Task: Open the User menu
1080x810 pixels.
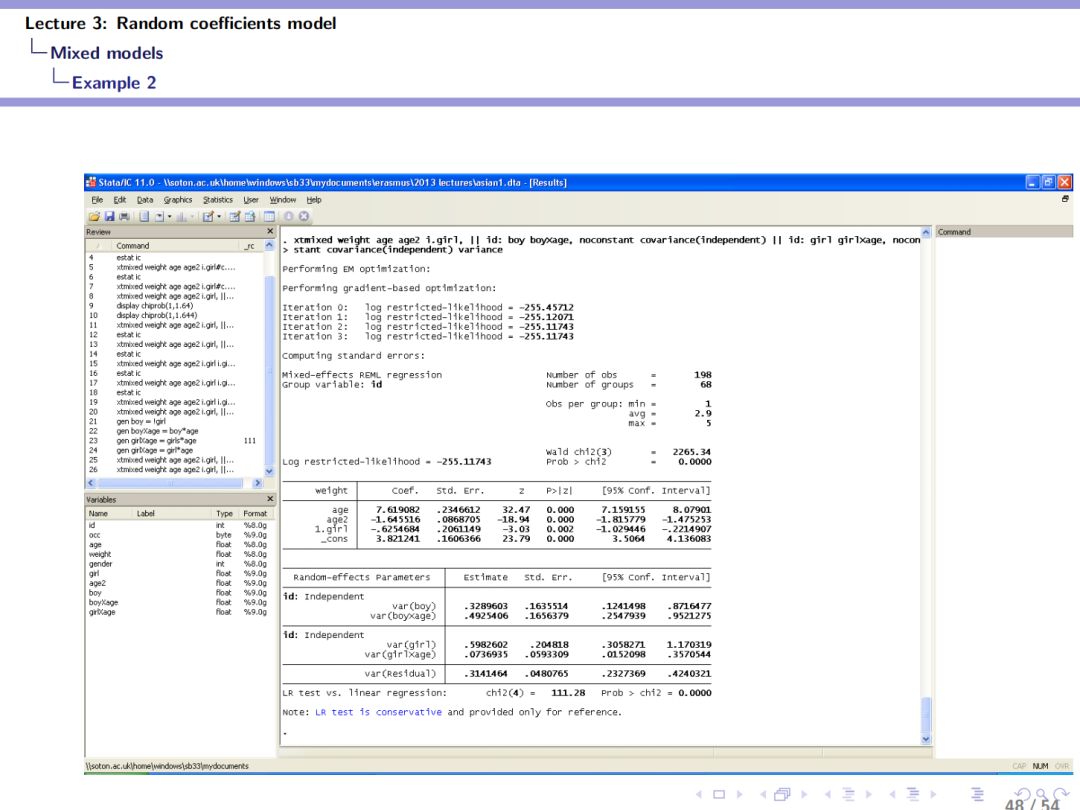Action: 251,200
